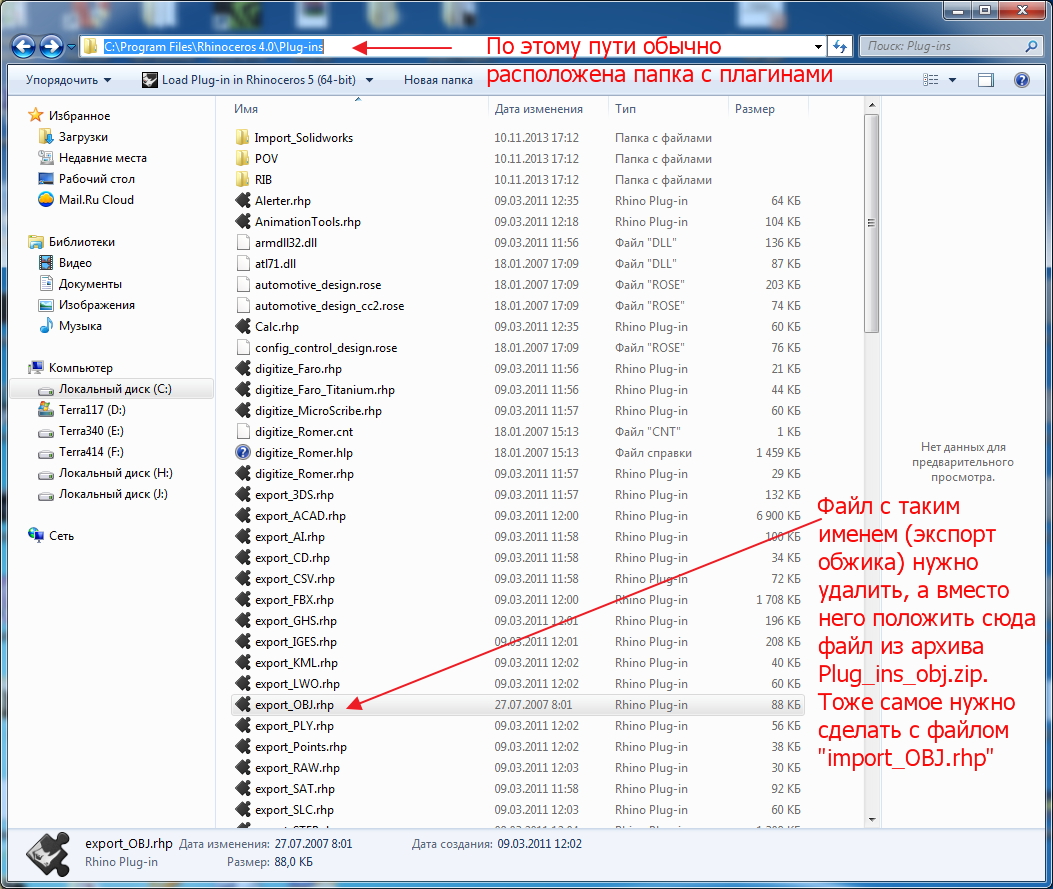Select export_IGES.rhp plug-in icon
The height and width of the screenshot is (889, 1053).
point(243,642)
